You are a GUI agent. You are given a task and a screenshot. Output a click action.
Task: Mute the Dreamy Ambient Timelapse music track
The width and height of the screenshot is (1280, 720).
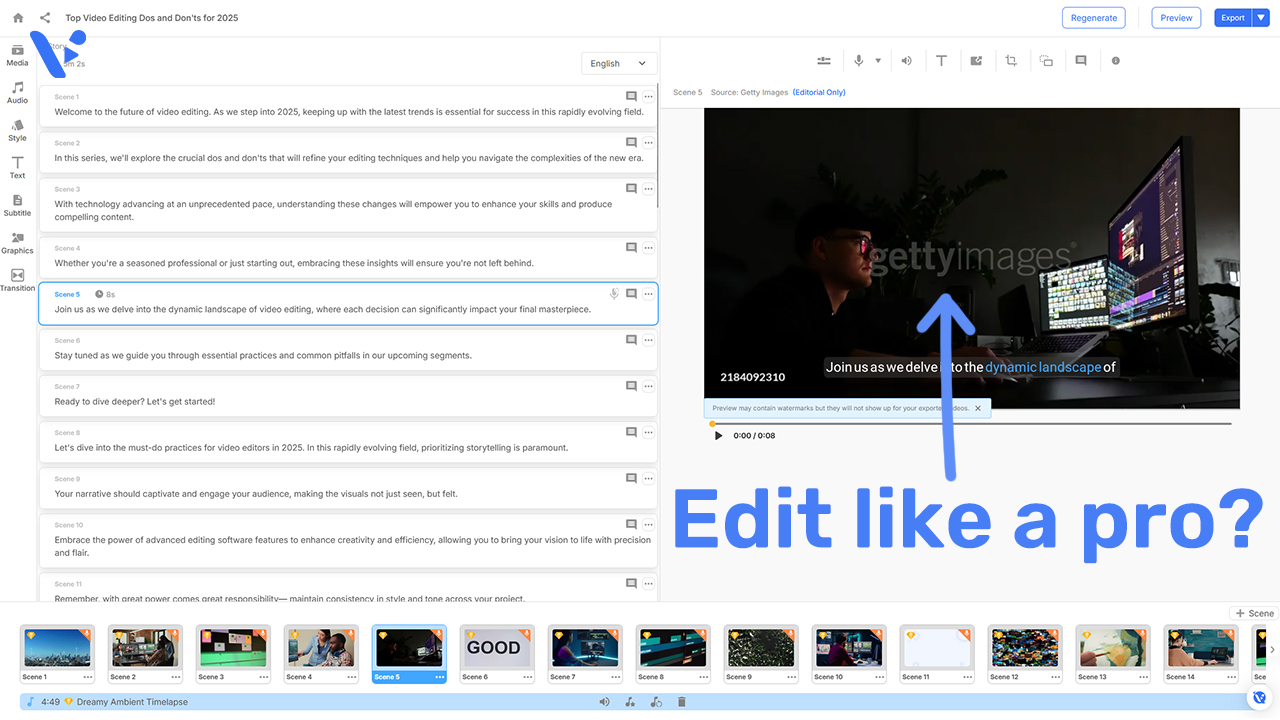604,702
